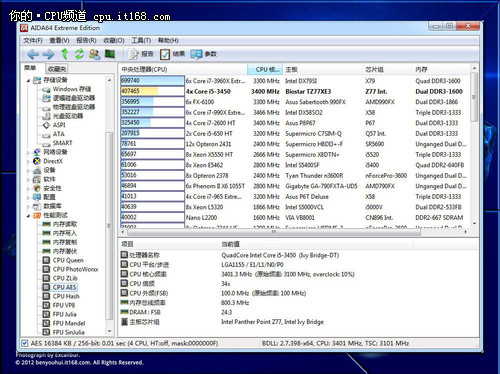Expand the 软件 tree node
Image resolution: width=500 pixels, height=374 pixels.
pyautogui.click(x=28, y=179)
